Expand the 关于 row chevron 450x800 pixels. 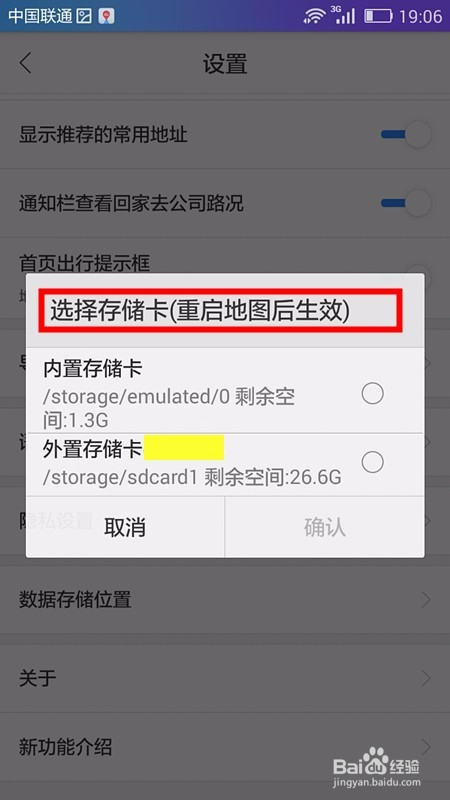(x=426, y=678)
